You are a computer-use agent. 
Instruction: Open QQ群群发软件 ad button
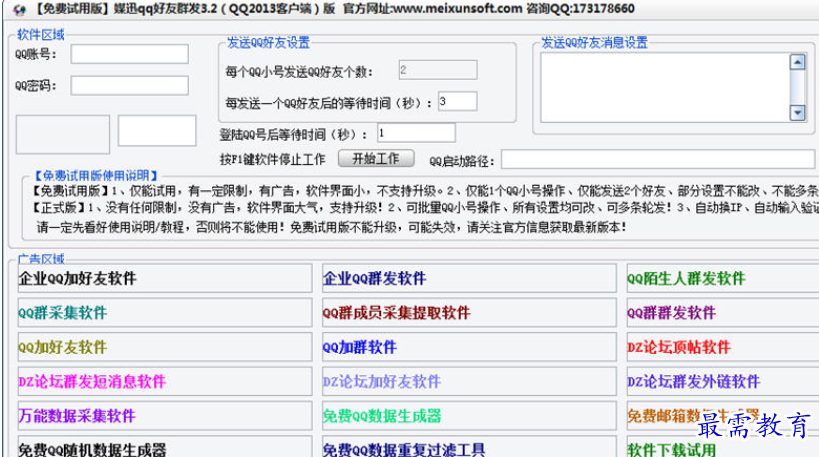point(723,313)
